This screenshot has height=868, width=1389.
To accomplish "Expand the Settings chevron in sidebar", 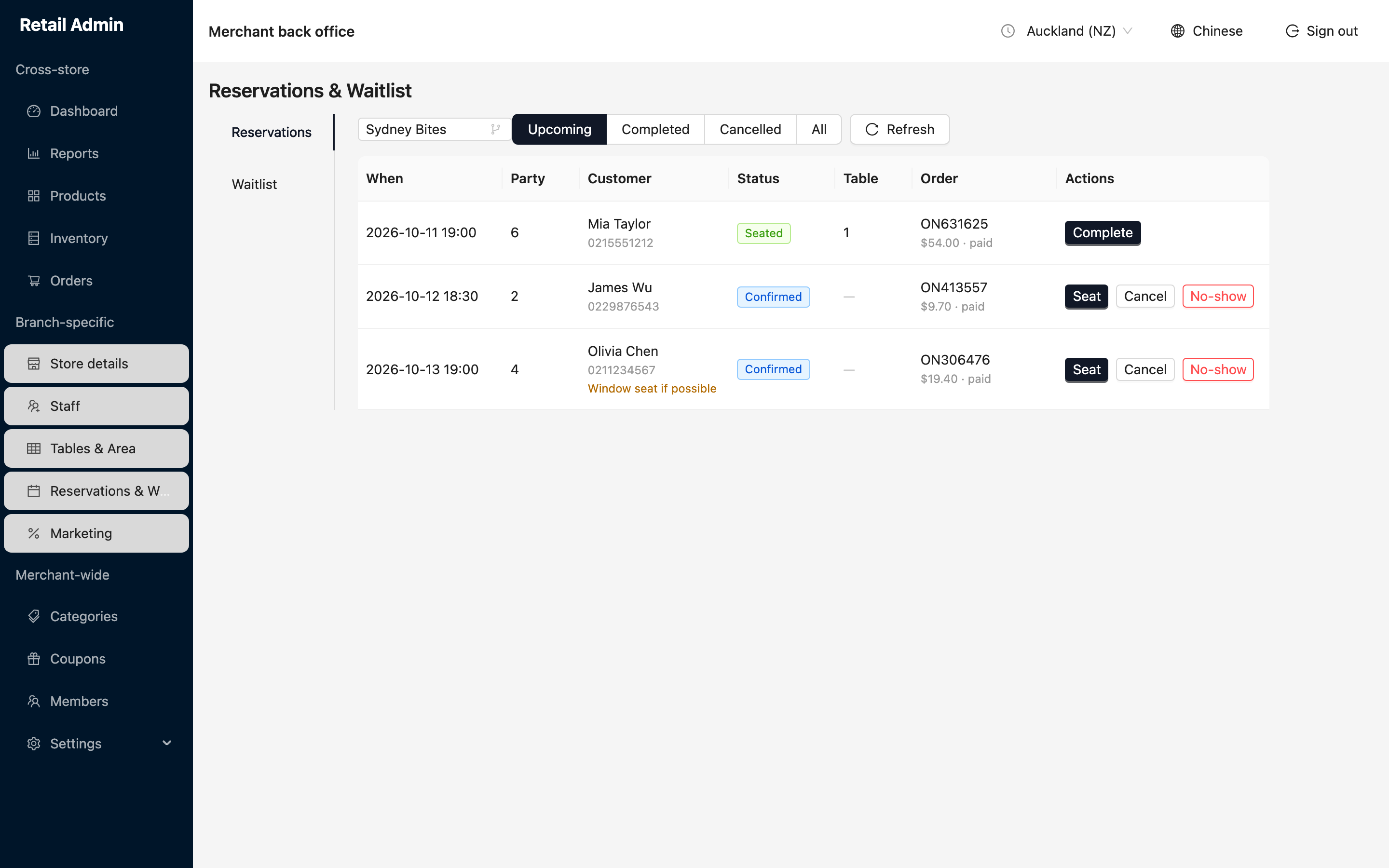I will point(167,744).
